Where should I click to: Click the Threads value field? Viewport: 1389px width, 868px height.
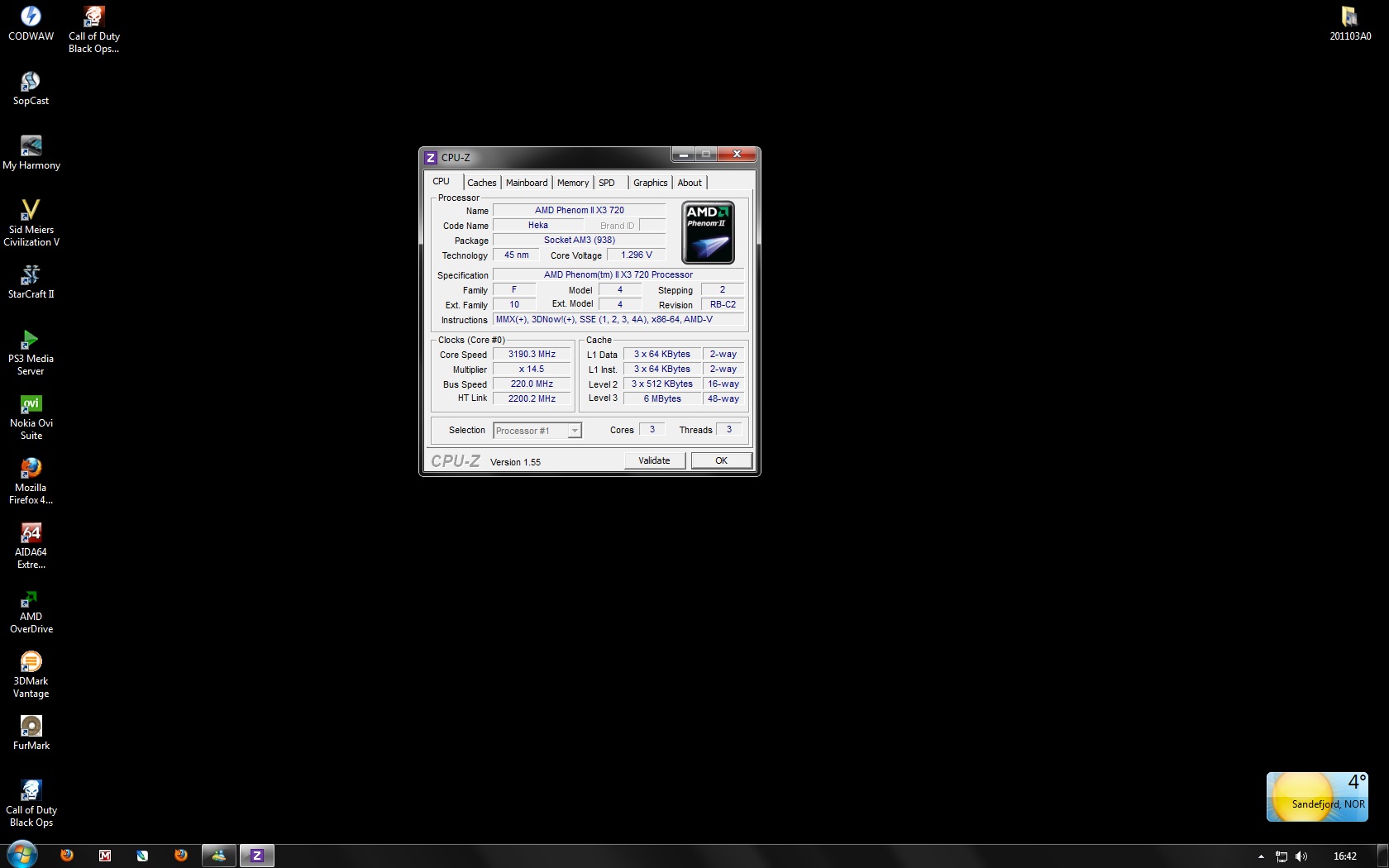[729, 429]
